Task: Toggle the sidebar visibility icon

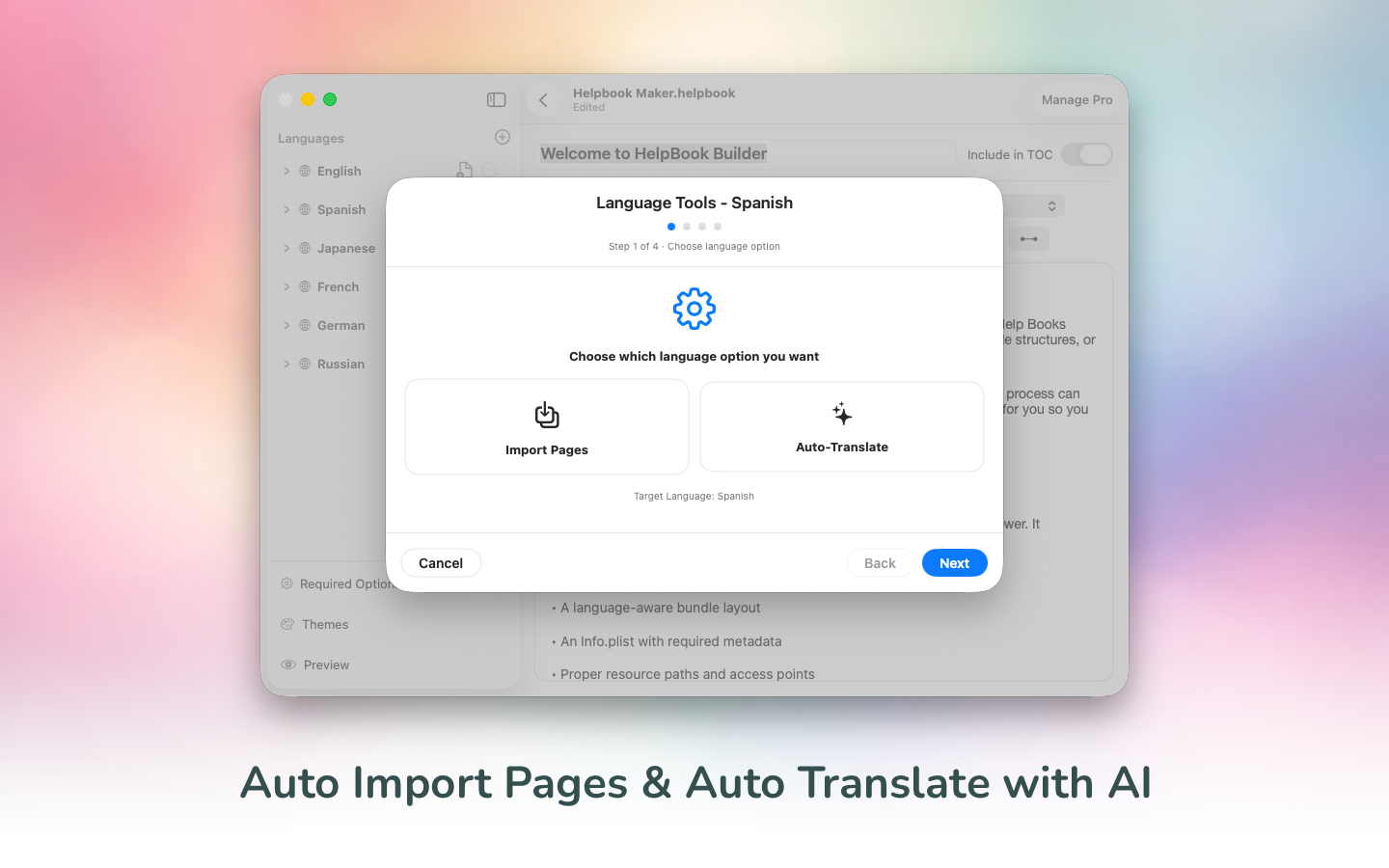Action: (496, 99)
